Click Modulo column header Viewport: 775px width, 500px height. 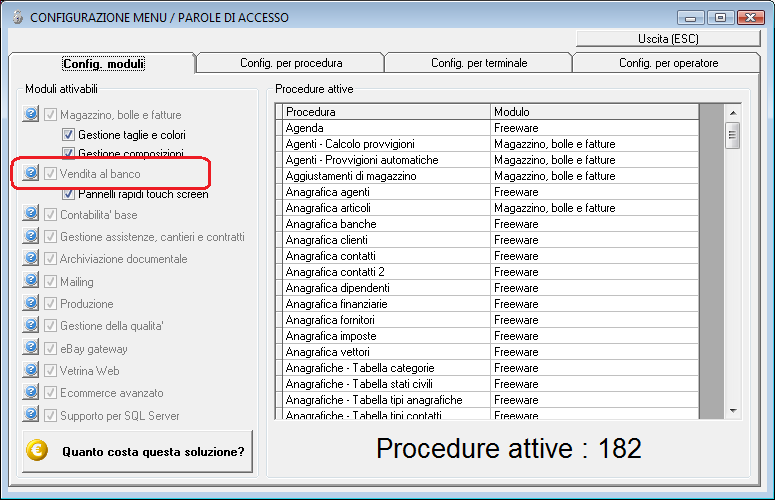pos(595,112)
